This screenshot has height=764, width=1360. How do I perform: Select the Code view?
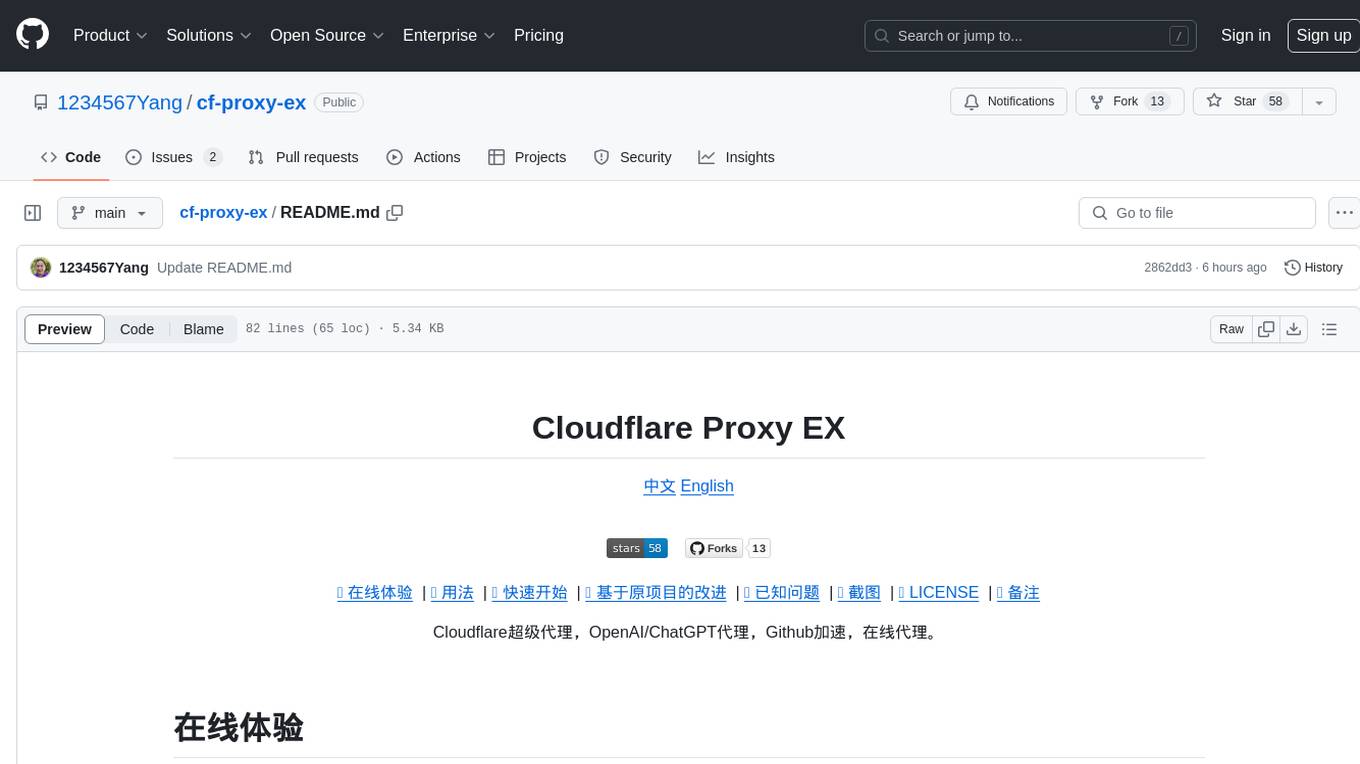pos(137,329)
